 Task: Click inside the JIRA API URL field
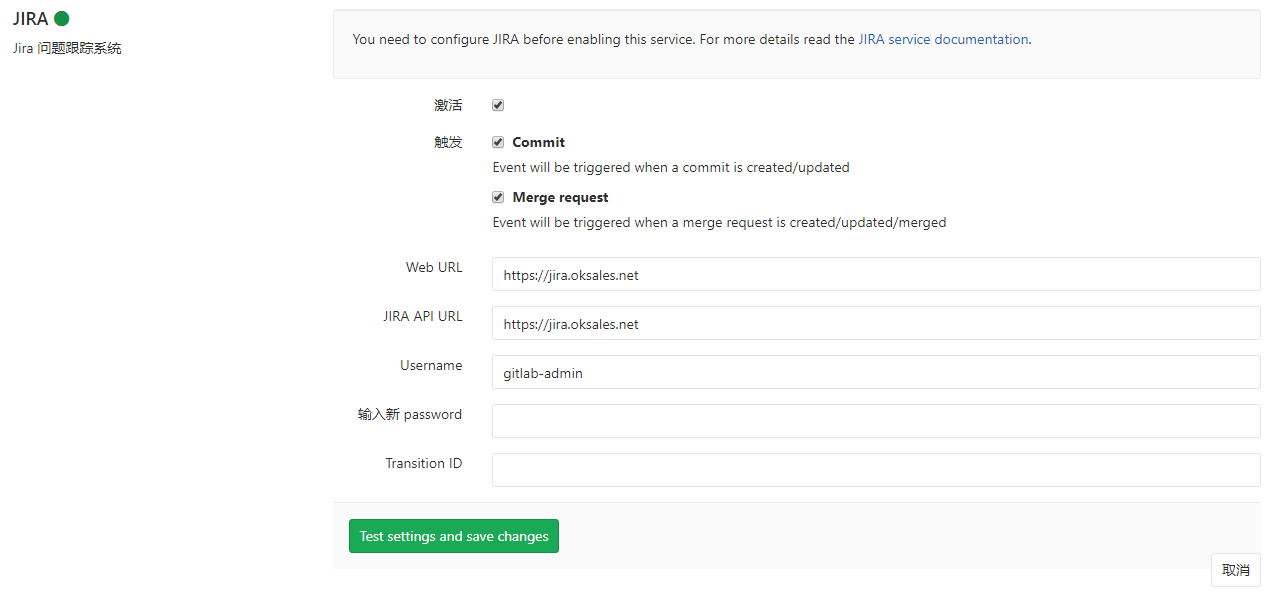(x=875, y=322)
